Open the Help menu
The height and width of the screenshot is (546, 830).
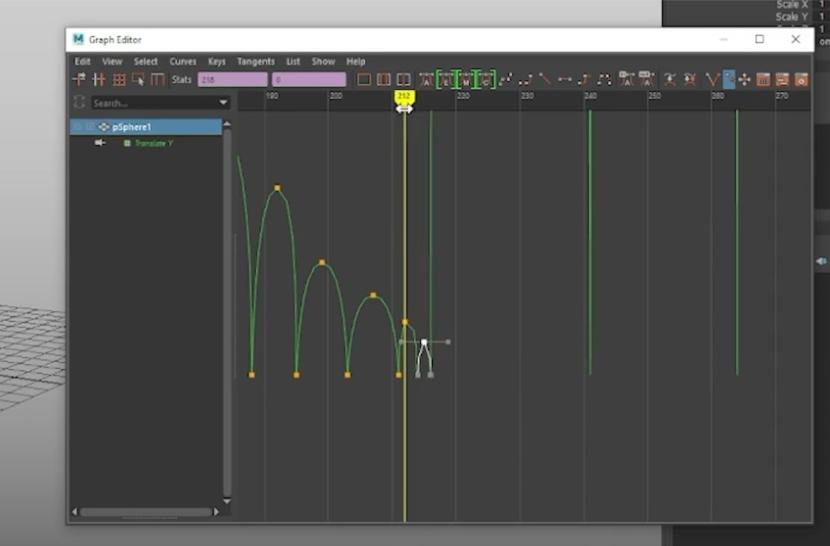[356, 61]
